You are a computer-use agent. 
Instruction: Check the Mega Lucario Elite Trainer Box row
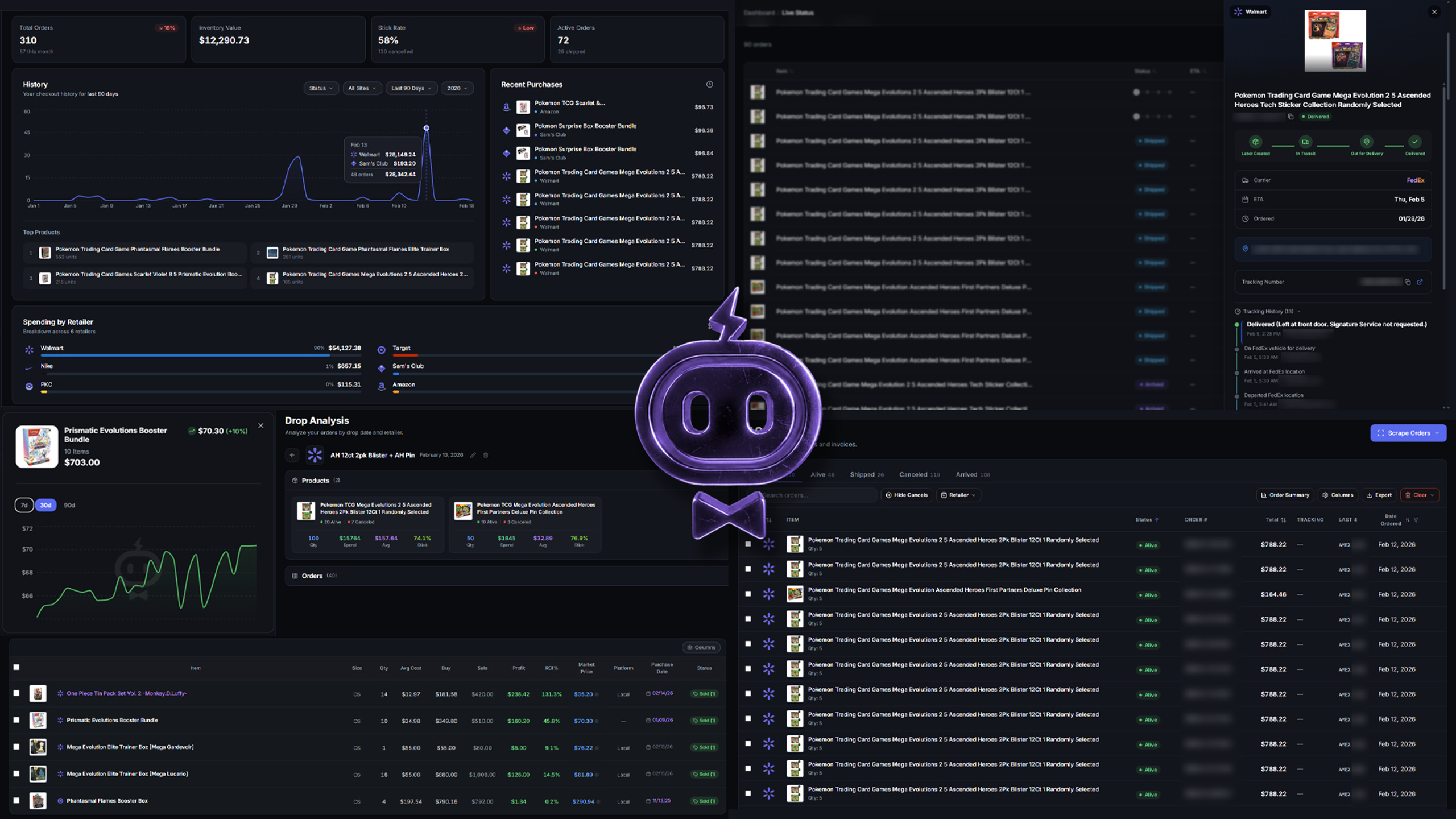16,773
